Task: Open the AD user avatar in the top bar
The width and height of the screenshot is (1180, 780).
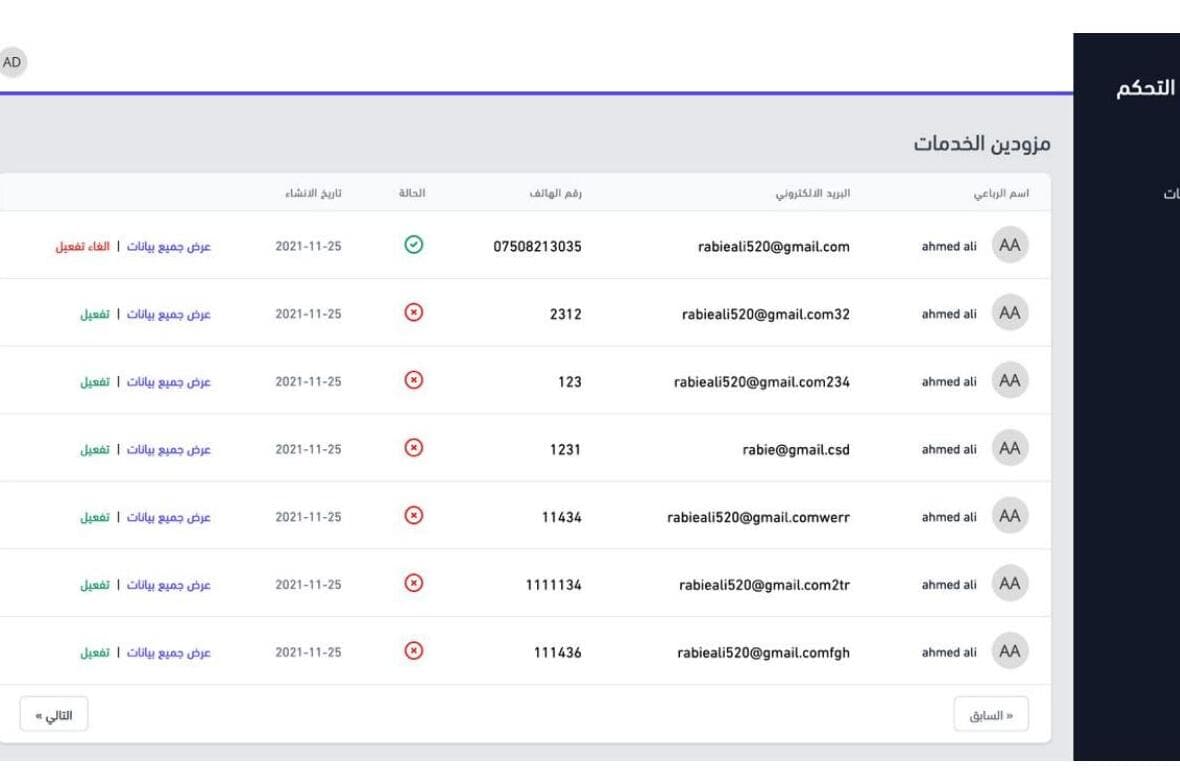Action: point(11,62)
